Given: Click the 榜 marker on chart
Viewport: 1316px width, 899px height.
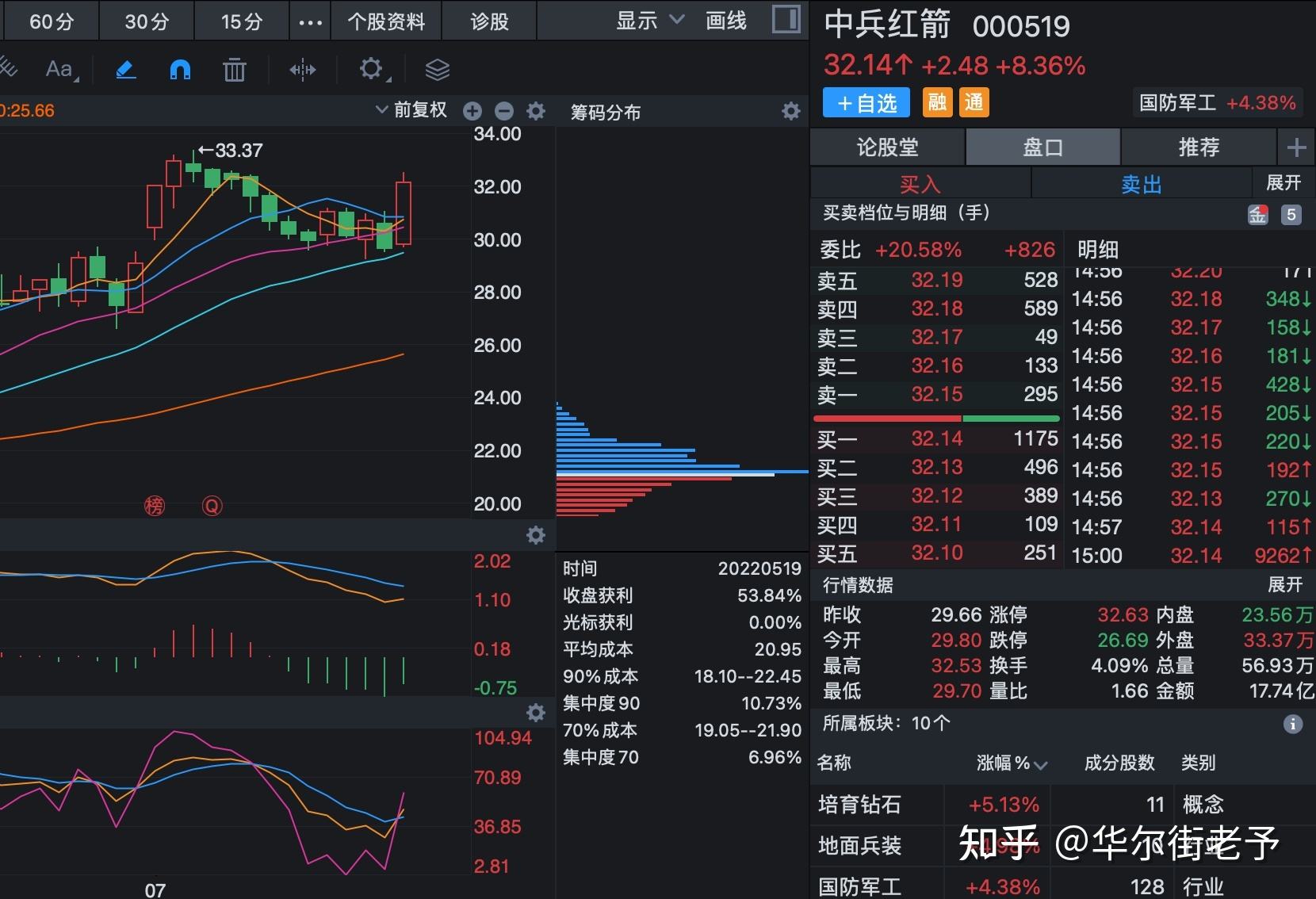Looking at the screenshot, I should click(155, 506).
